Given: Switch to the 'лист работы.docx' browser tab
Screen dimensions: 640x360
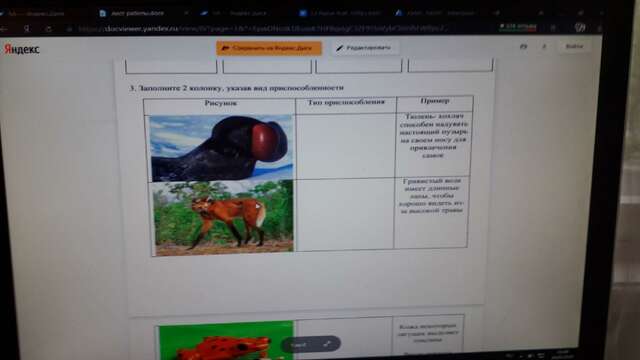Looking at the screenshot, I should coord(138,13).
